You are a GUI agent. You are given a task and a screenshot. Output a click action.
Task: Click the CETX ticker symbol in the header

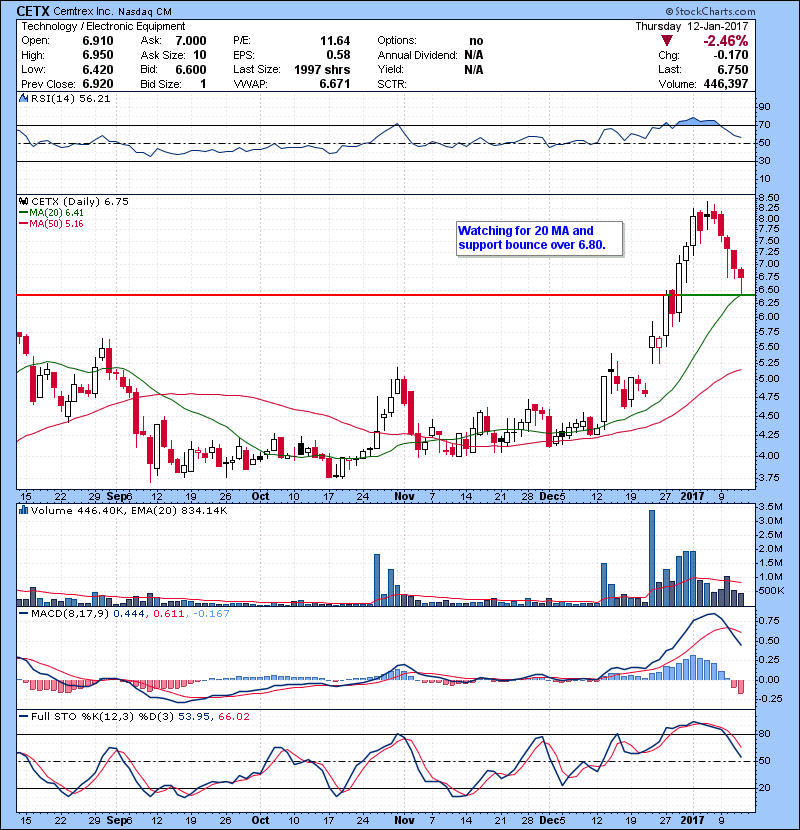tap(33, 11)
